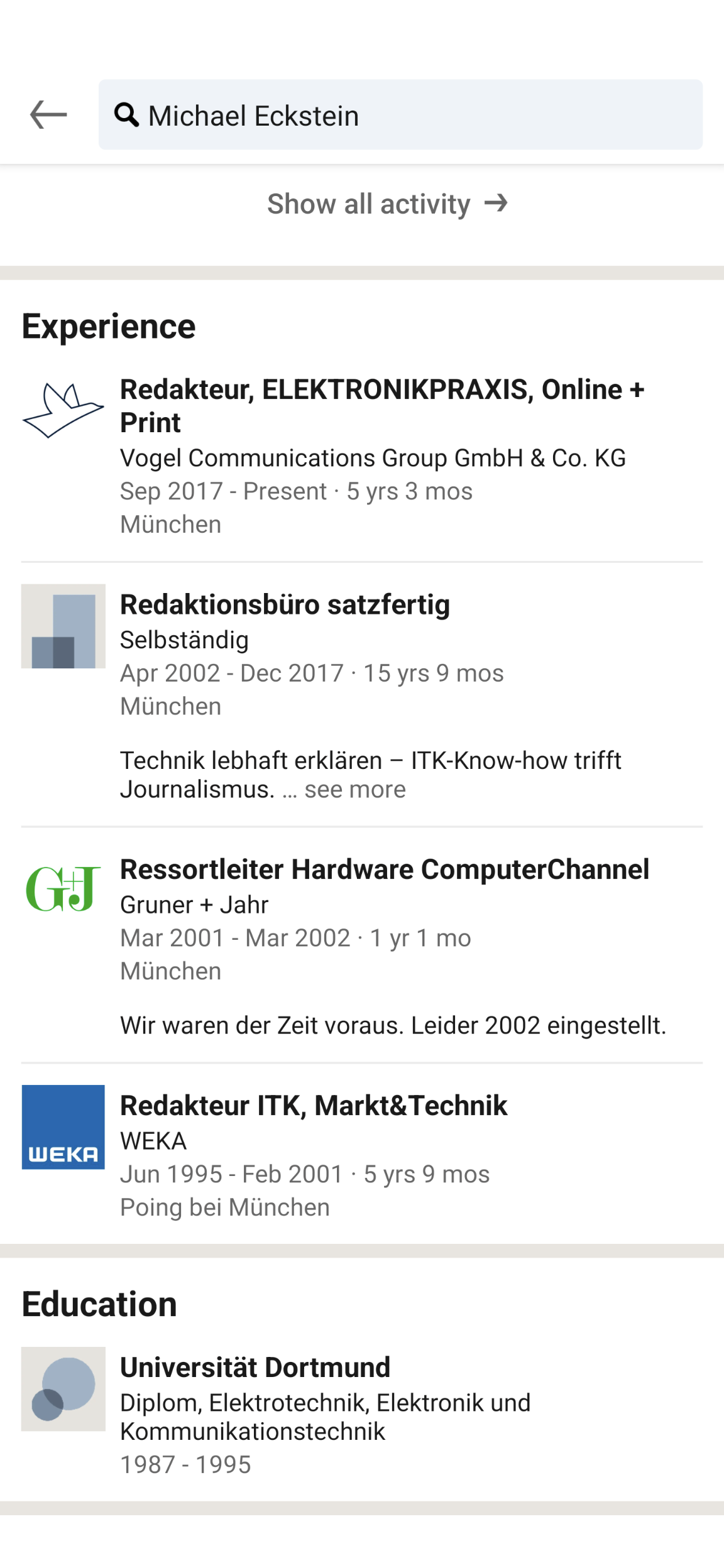Tap Redakteur ITK, Markt&Technik title
Viewport: 724px width, 1568px height.
point(314,1106)
